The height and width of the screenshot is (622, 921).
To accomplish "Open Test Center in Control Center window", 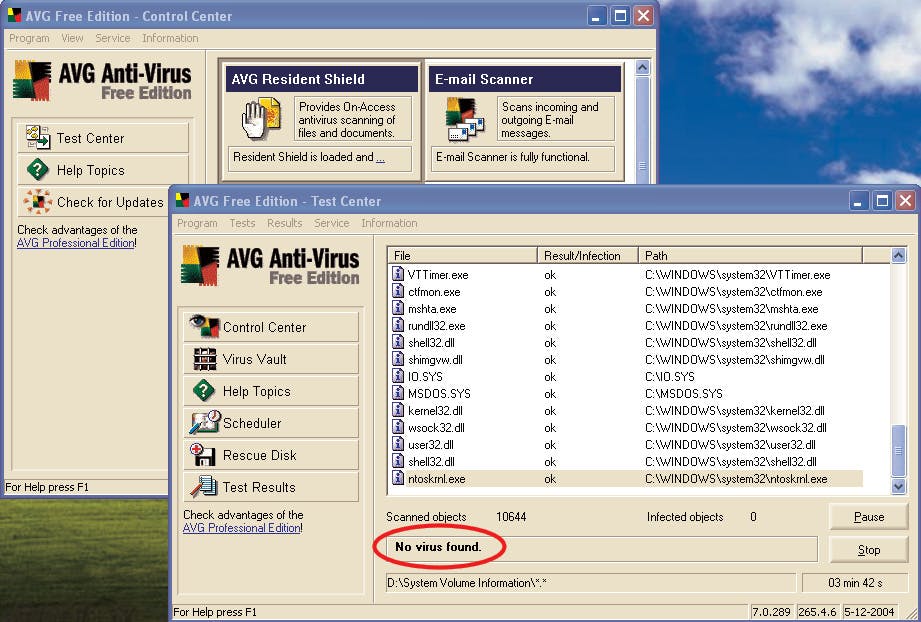I will 103,138.
